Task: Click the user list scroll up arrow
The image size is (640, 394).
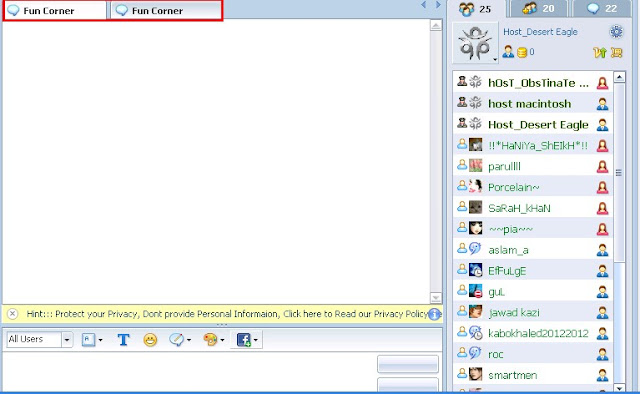Action: coord(619,77)
